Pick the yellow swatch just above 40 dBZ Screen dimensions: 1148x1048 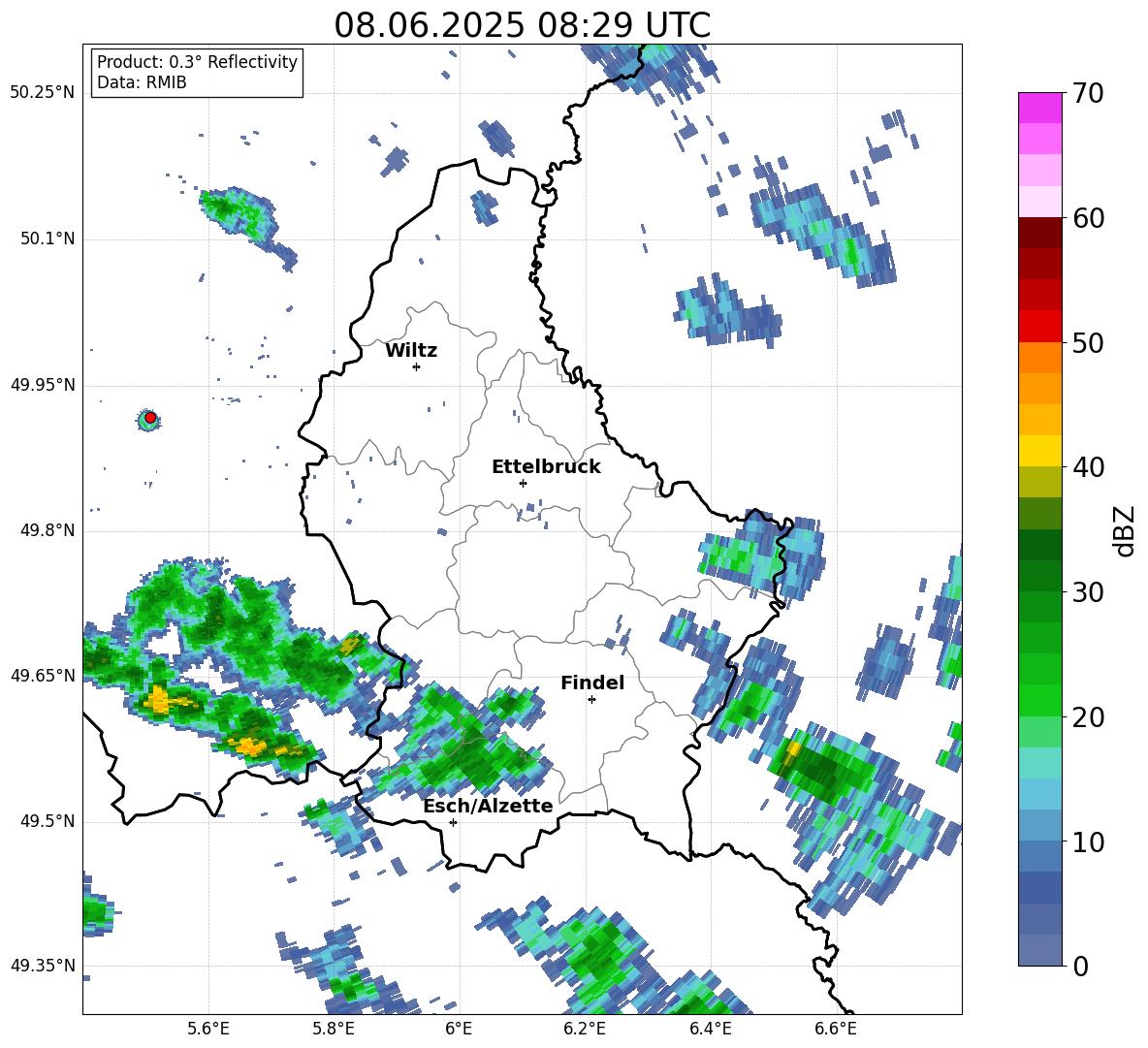1040,451
